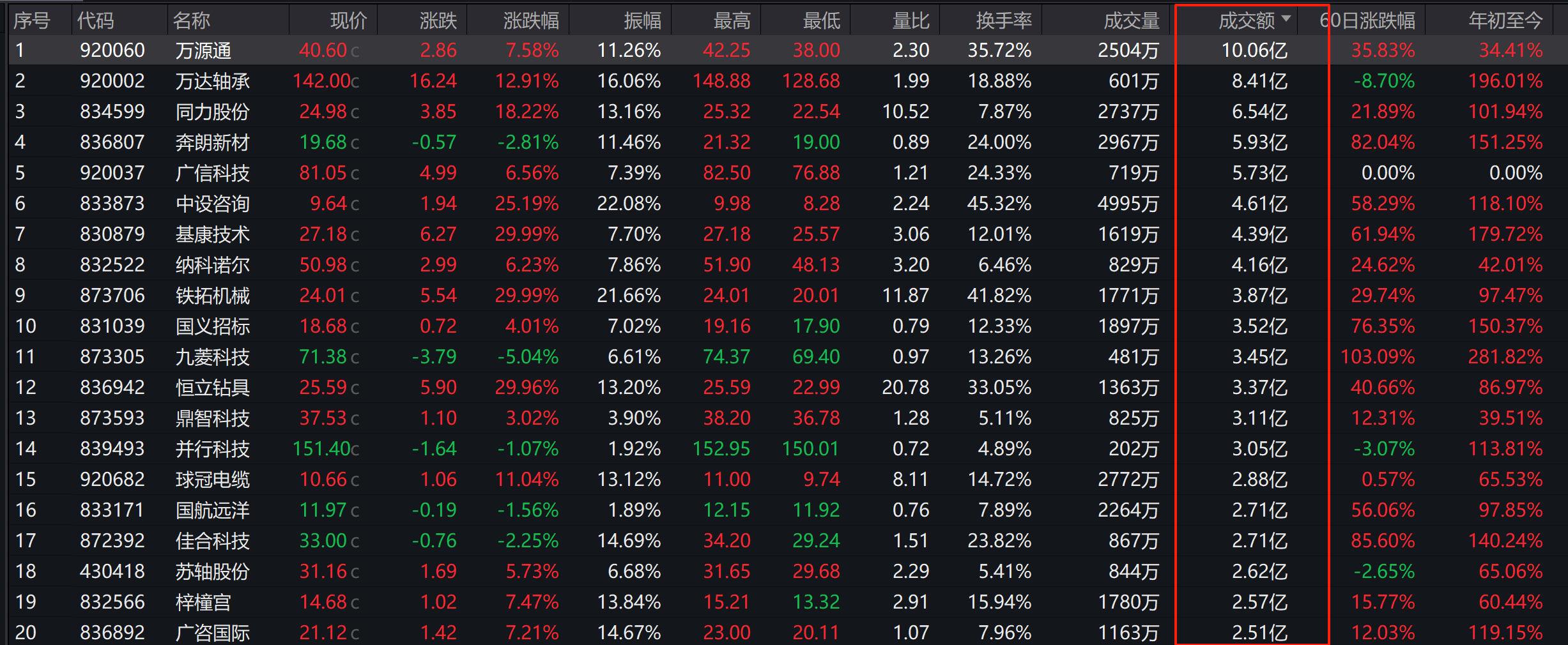The width and height of the screenshot is (1568, 645).
Task: Select stock 中设咨询
Action: 213,204
